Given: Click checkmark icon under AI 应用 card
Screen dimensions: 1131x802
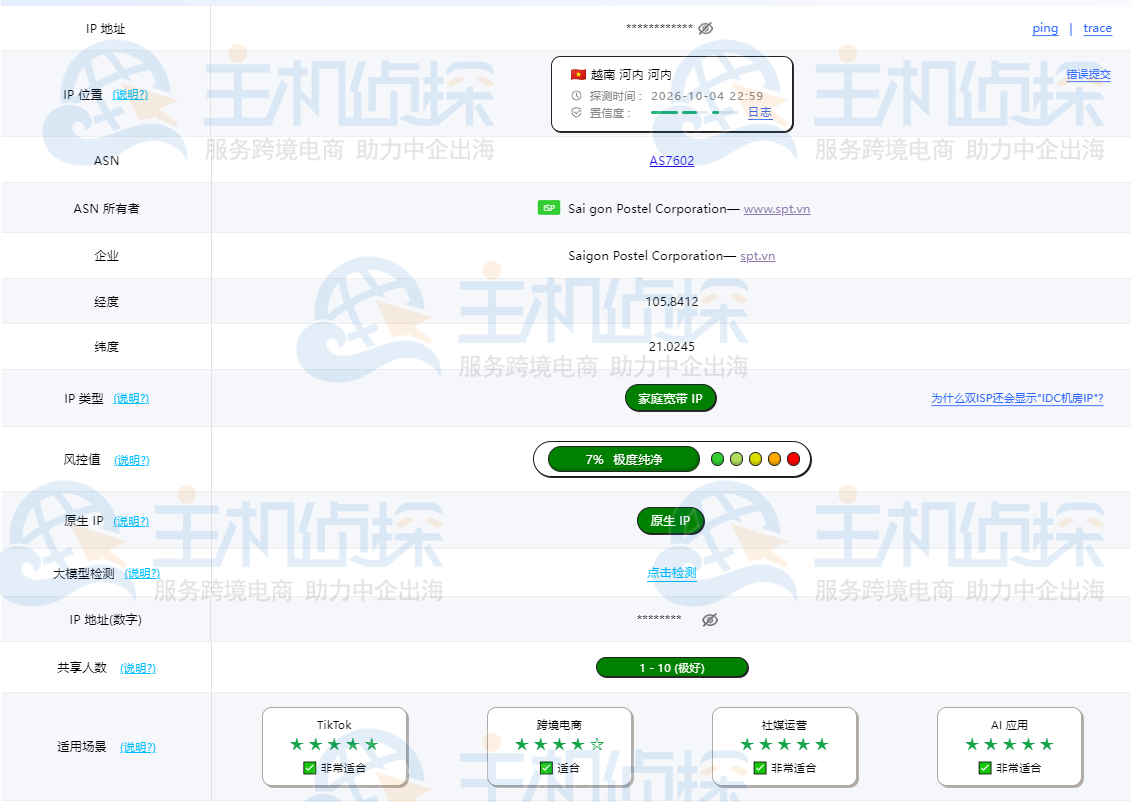Looking at the screenshot, I should pyautogui.click(x=985, y=768).
